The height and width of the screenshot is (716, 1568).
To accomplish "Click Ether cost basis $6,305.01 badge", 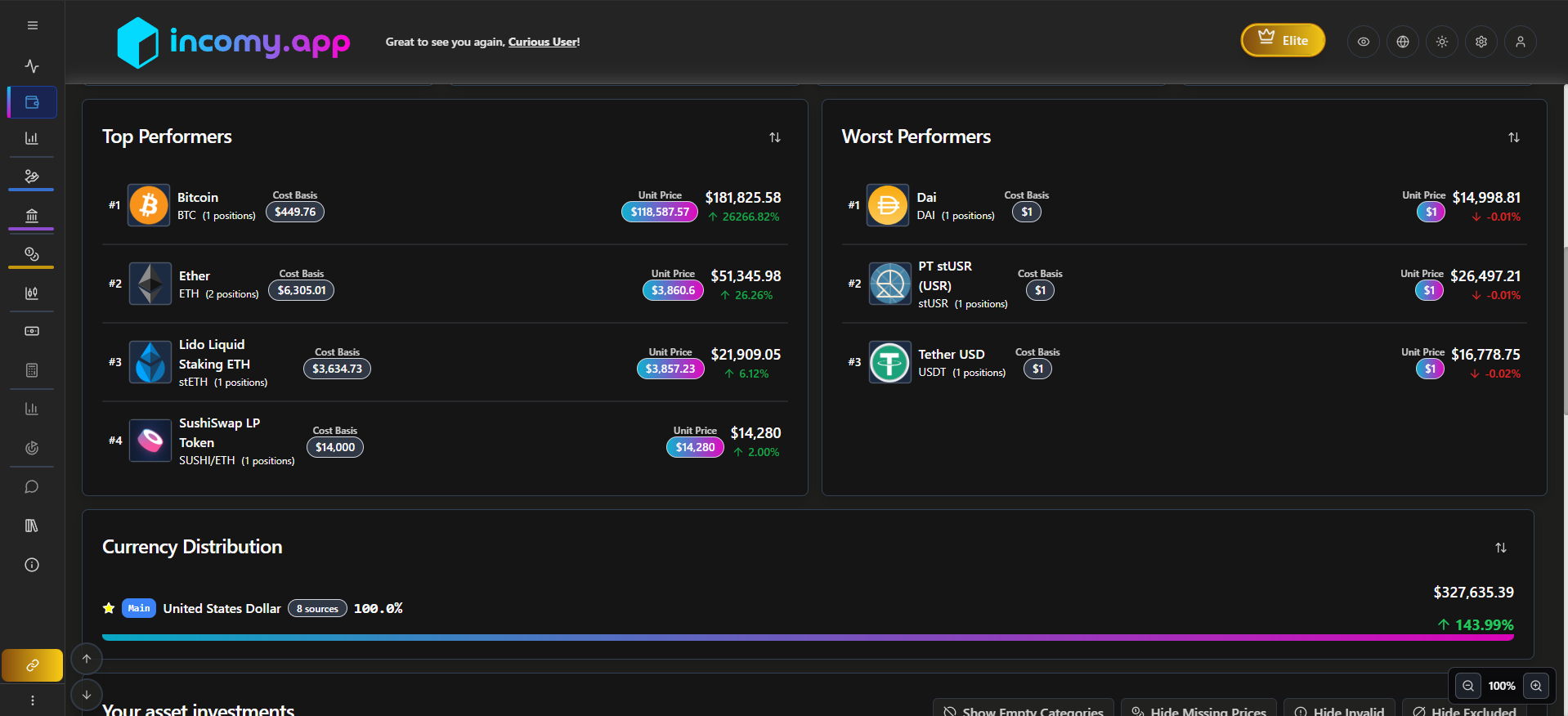I will click(302, 290).
